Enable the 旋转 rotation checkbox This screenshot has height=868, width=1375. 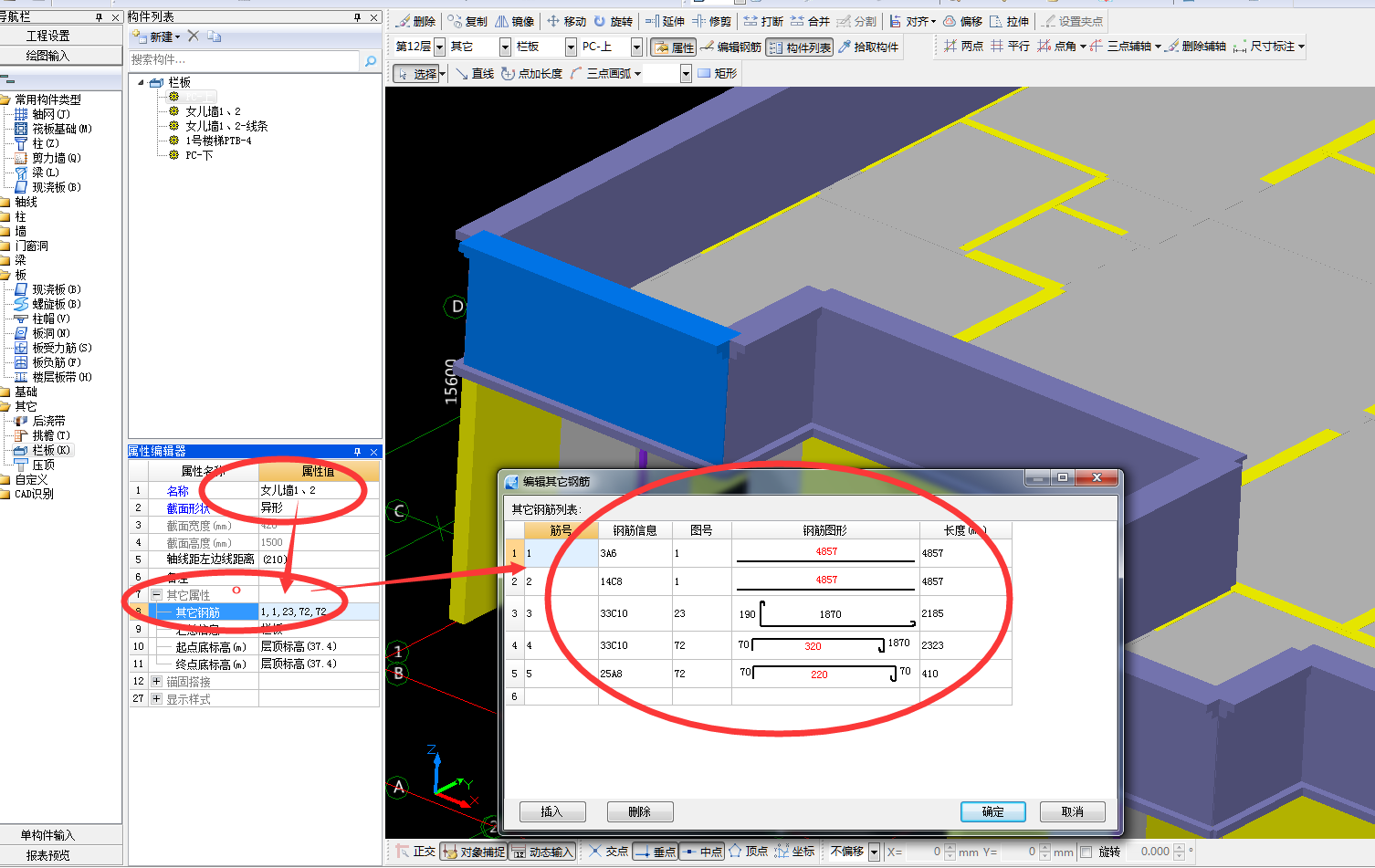click(1086, 852)
